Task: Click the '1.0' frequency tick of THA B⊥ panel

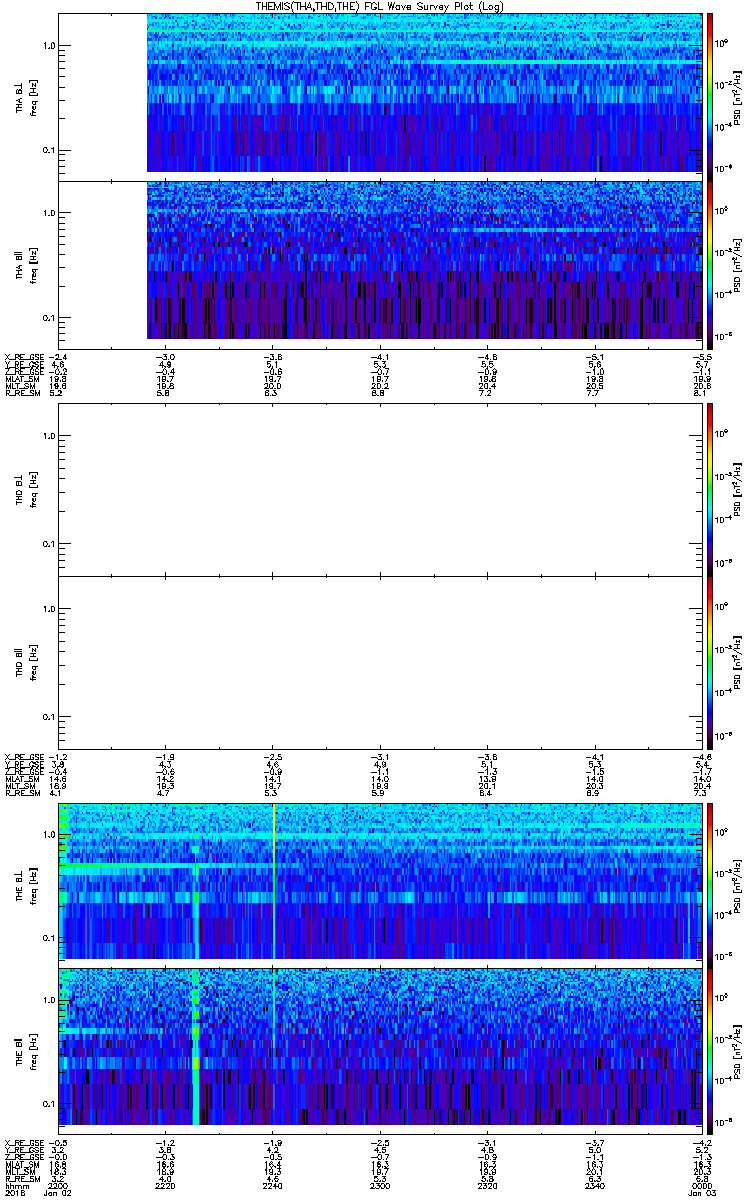Action: coord(50,46)
